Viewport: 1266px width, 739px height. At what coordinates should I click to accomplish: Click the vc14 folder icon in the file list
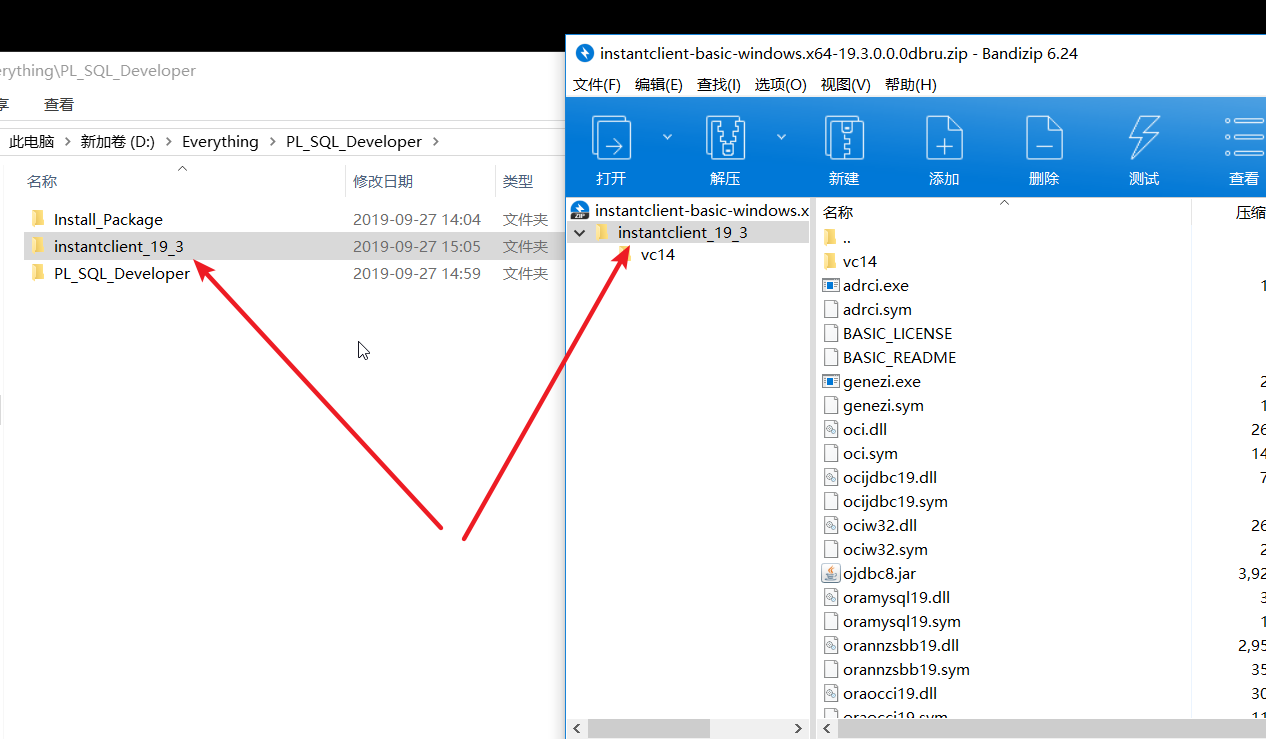pyautogui.click(x=829, y=262)
